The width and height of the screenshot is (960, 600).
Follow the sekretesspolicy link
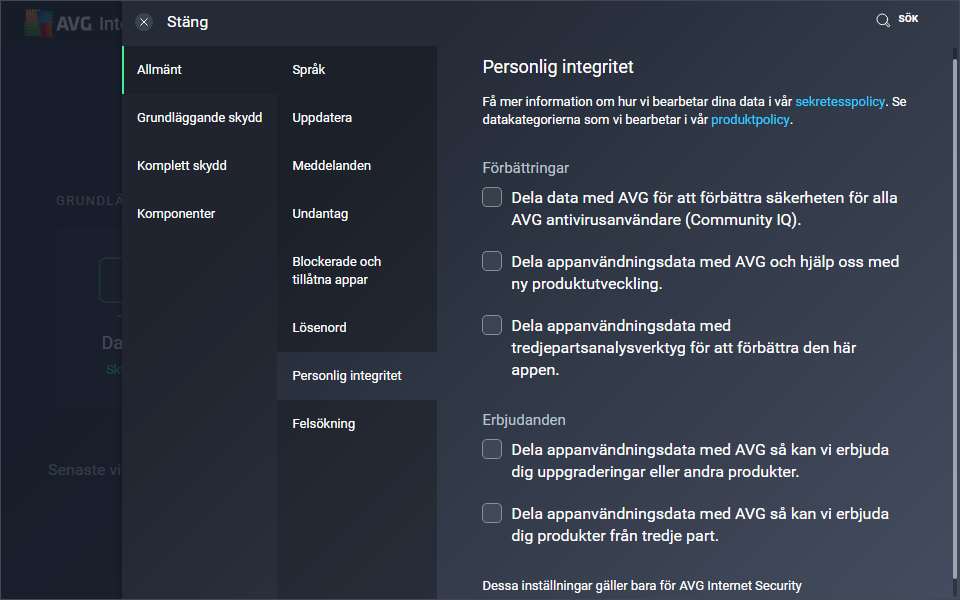click(840, 102)
